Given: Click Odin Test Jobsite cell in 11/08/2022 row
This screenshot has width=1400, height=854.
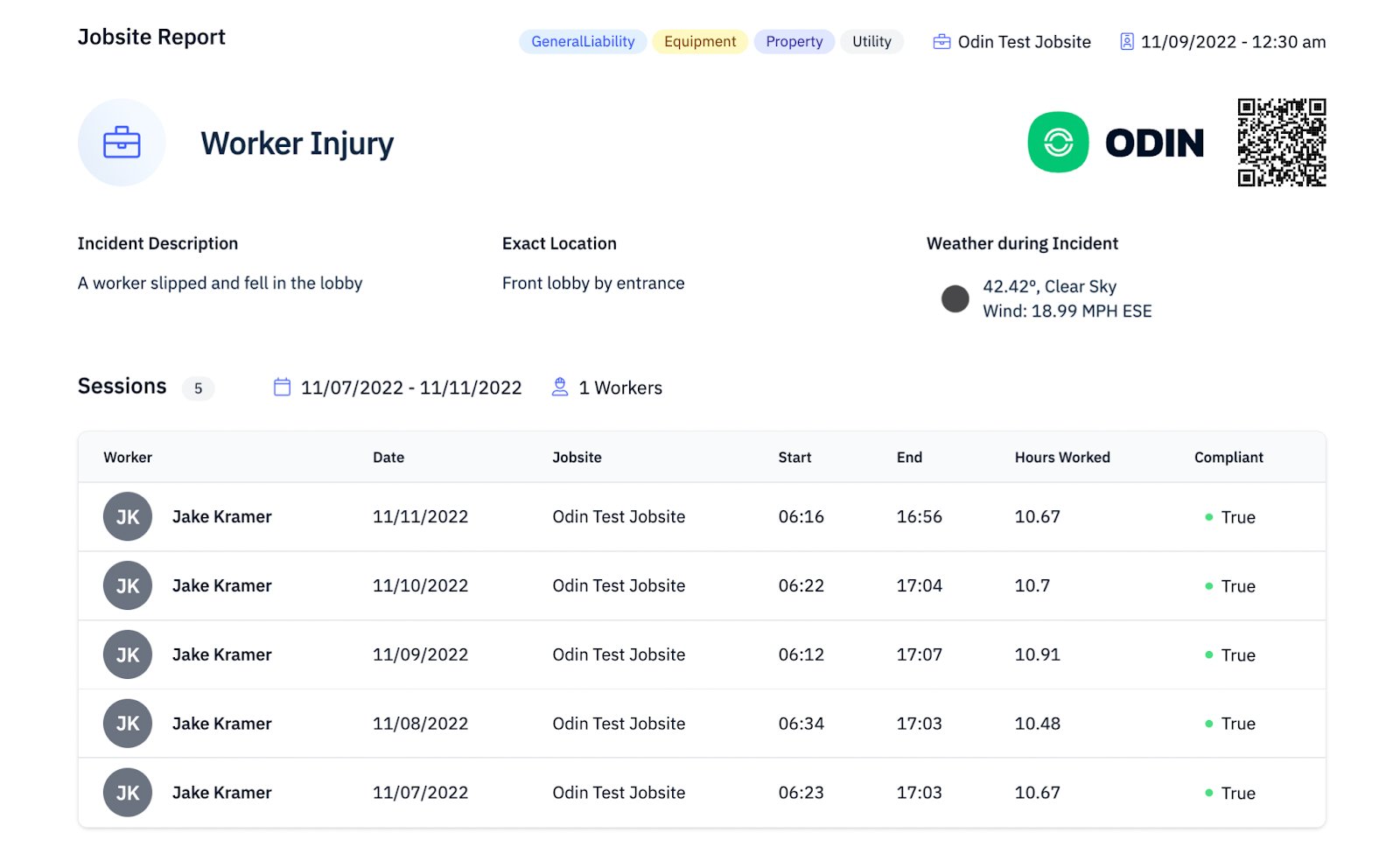Looking at the screenshot, I should (619, 724).
